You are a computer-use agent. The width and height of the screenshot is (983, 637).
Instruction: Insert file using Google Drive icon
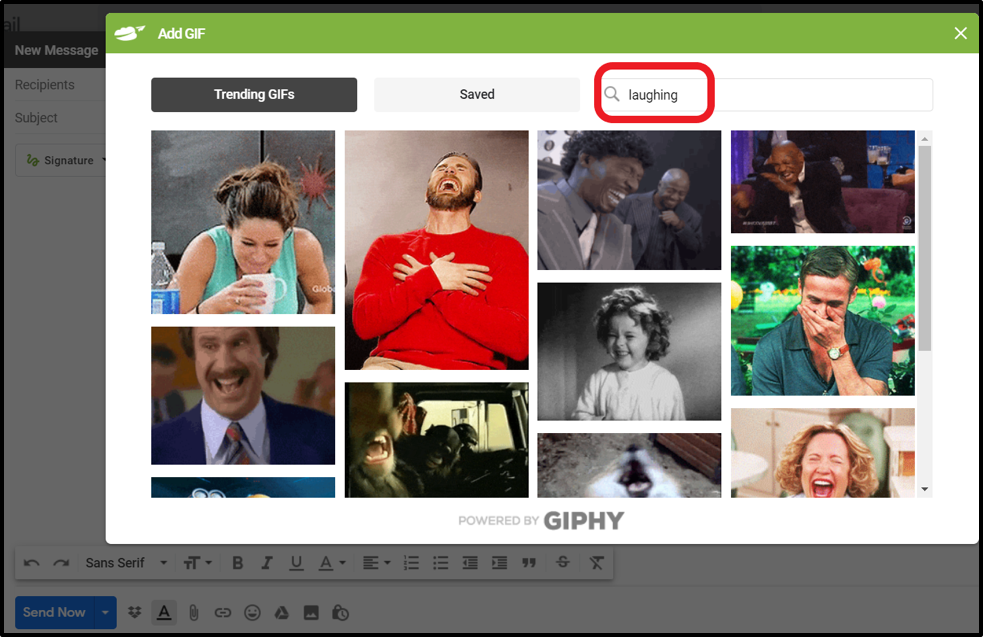(x=282, y=612)
